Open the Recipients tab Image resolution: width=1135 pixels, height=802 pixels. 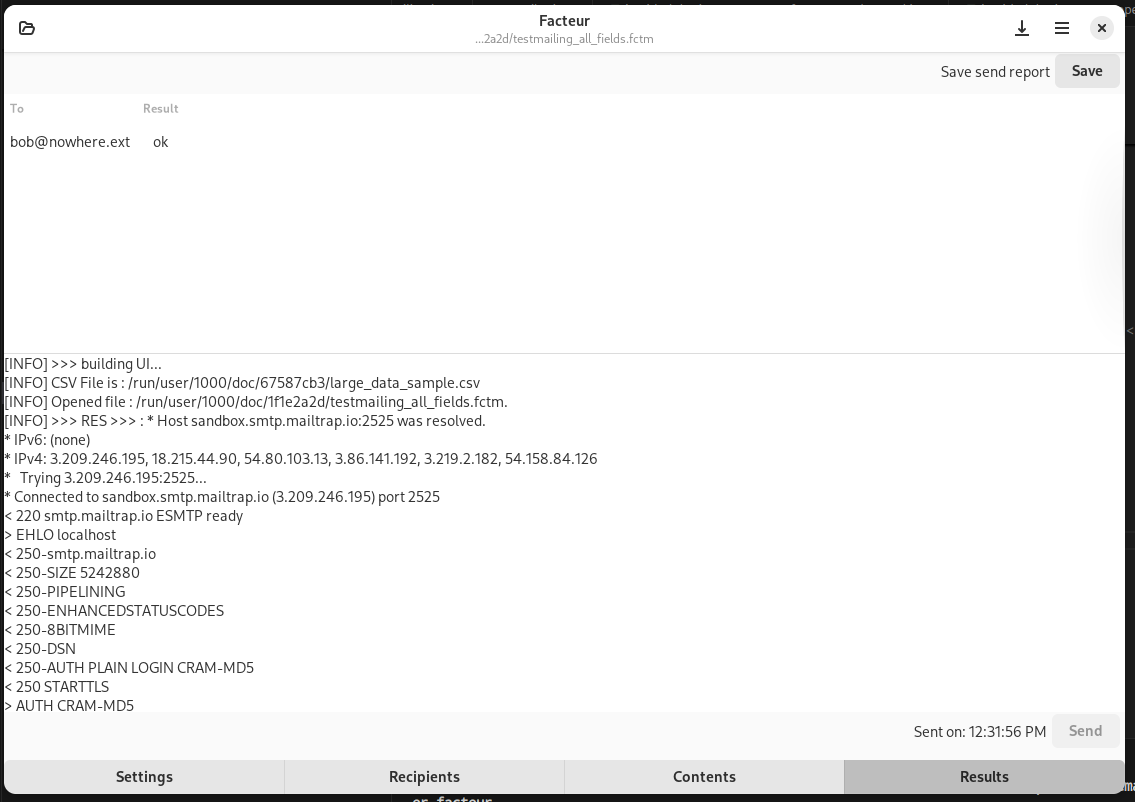point(424,777)
